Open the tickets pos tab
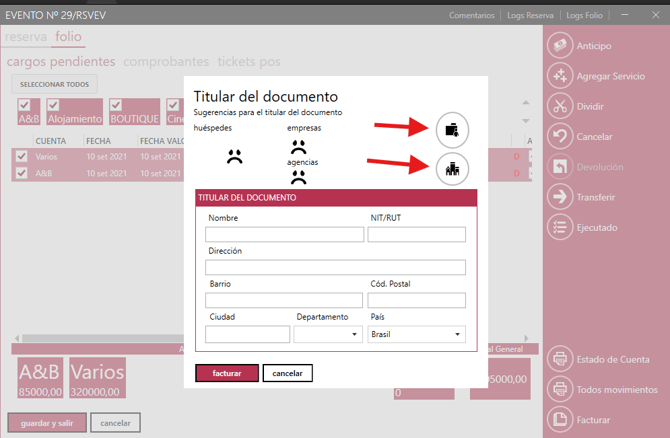The height and width of the screenshot is (438, 670). [248, 62]
